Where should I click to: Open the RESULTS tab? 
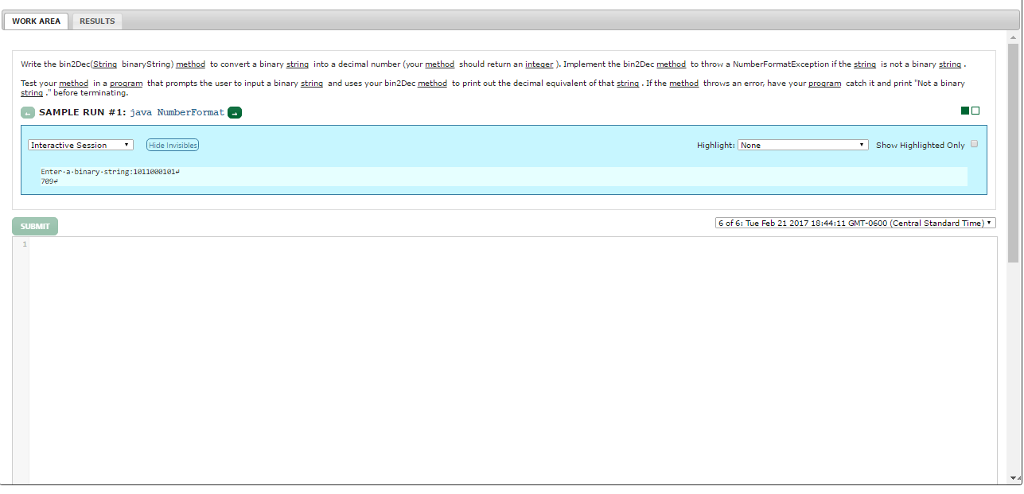(97, 21)
